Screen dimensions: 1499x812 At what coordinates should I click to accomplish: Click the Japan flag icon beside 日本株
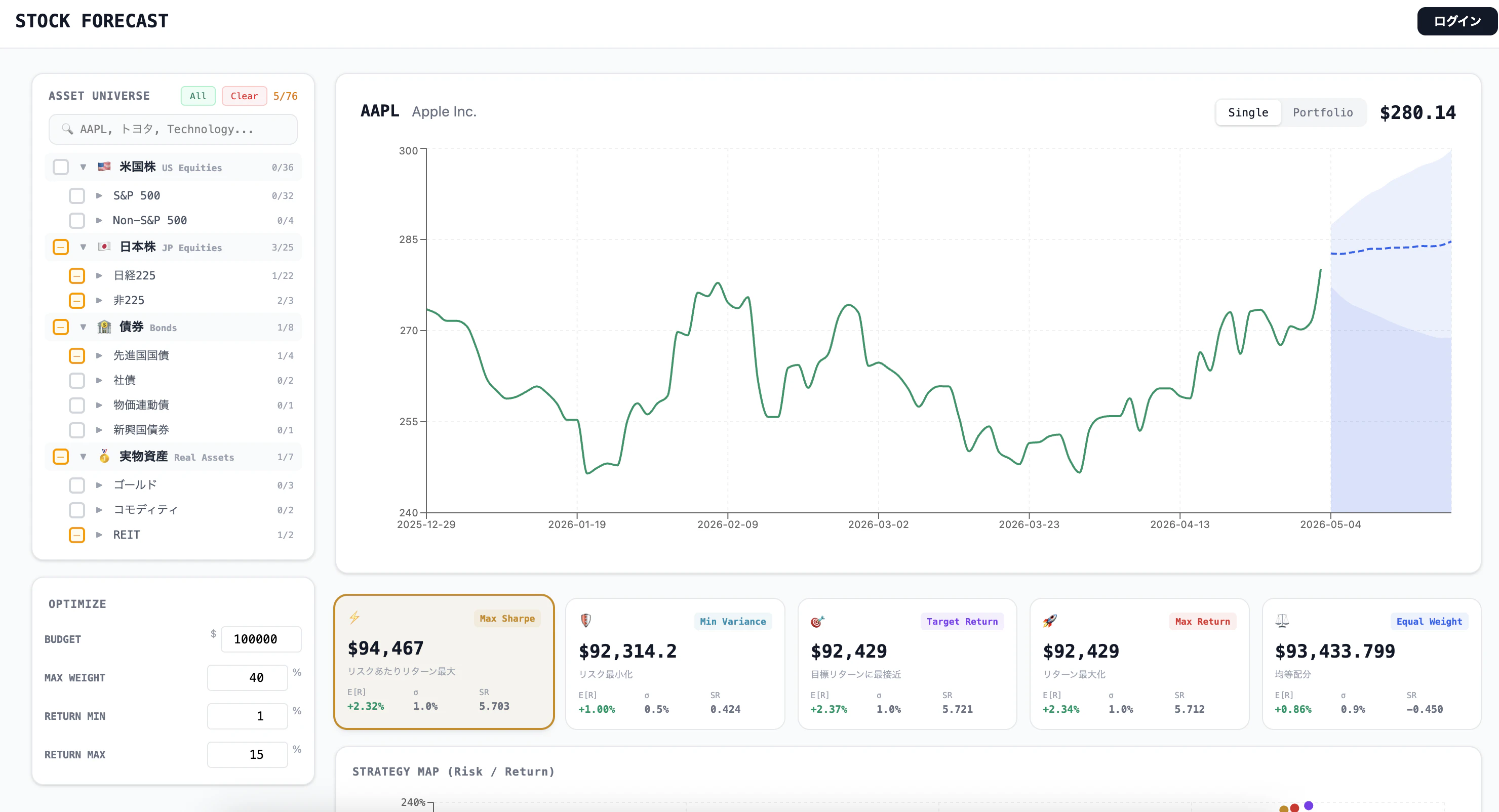click(104, 247)
